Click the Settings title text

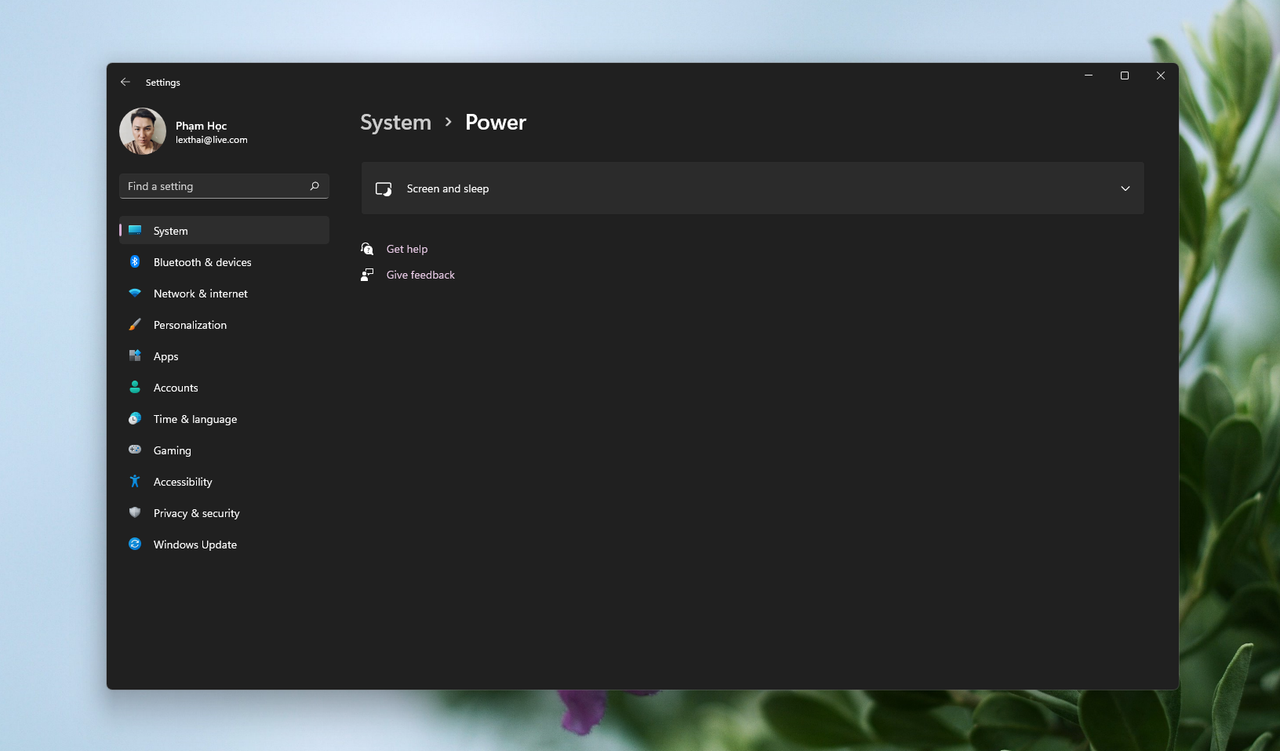click(x=163, y=82)
